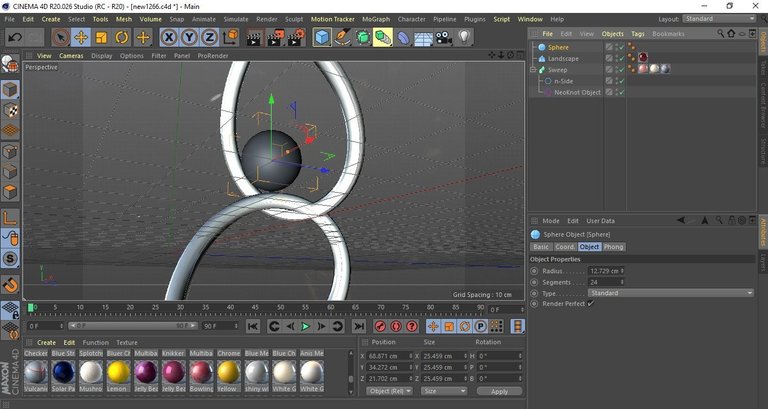The height and width of the screenshot is (409, 768).
Task: Open the MoGraph menu
Action: point(376,19)
